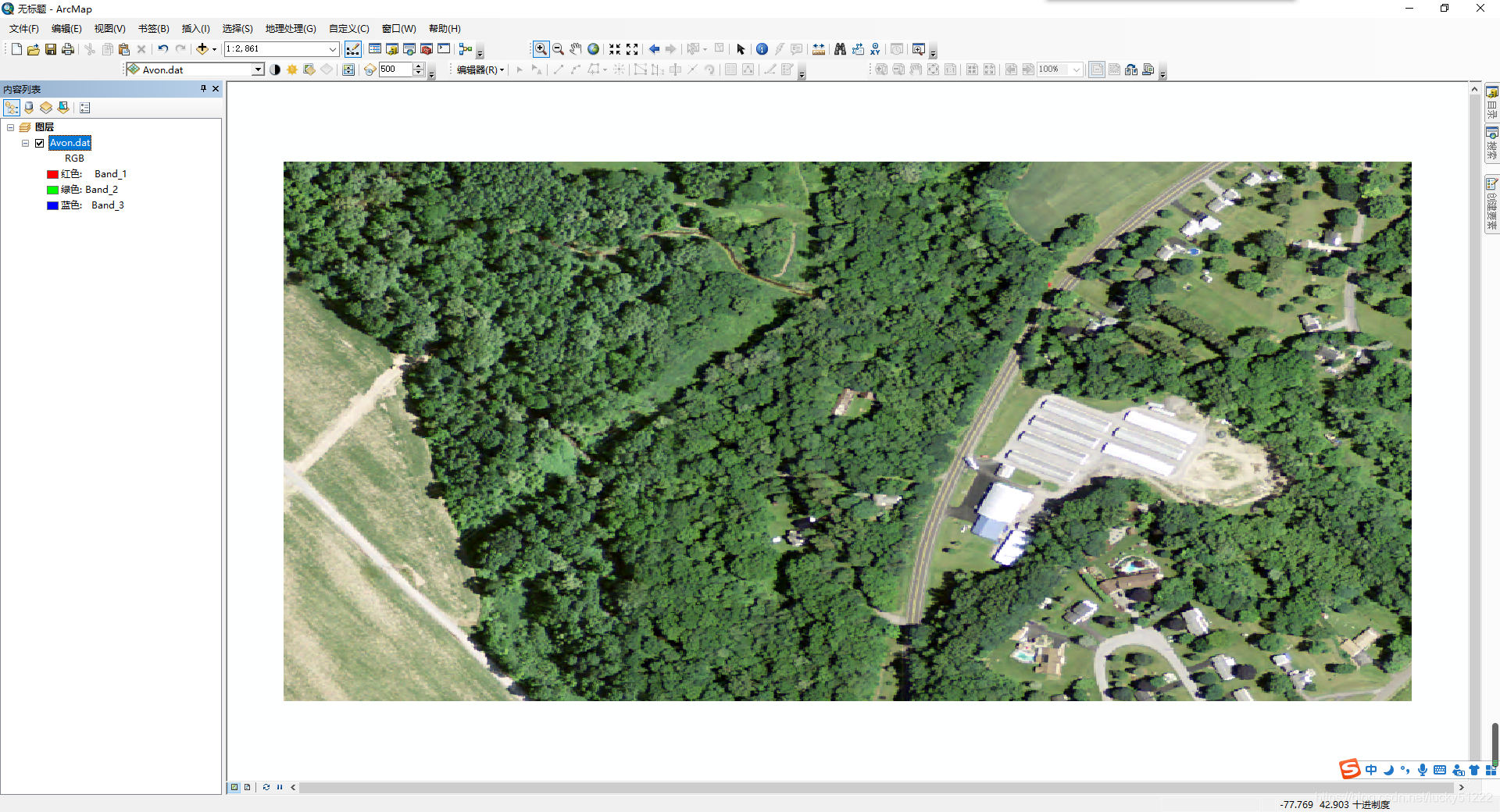
Task: Toggle Draft Mode in Layout toolbar
Action: coord(1097,69)
